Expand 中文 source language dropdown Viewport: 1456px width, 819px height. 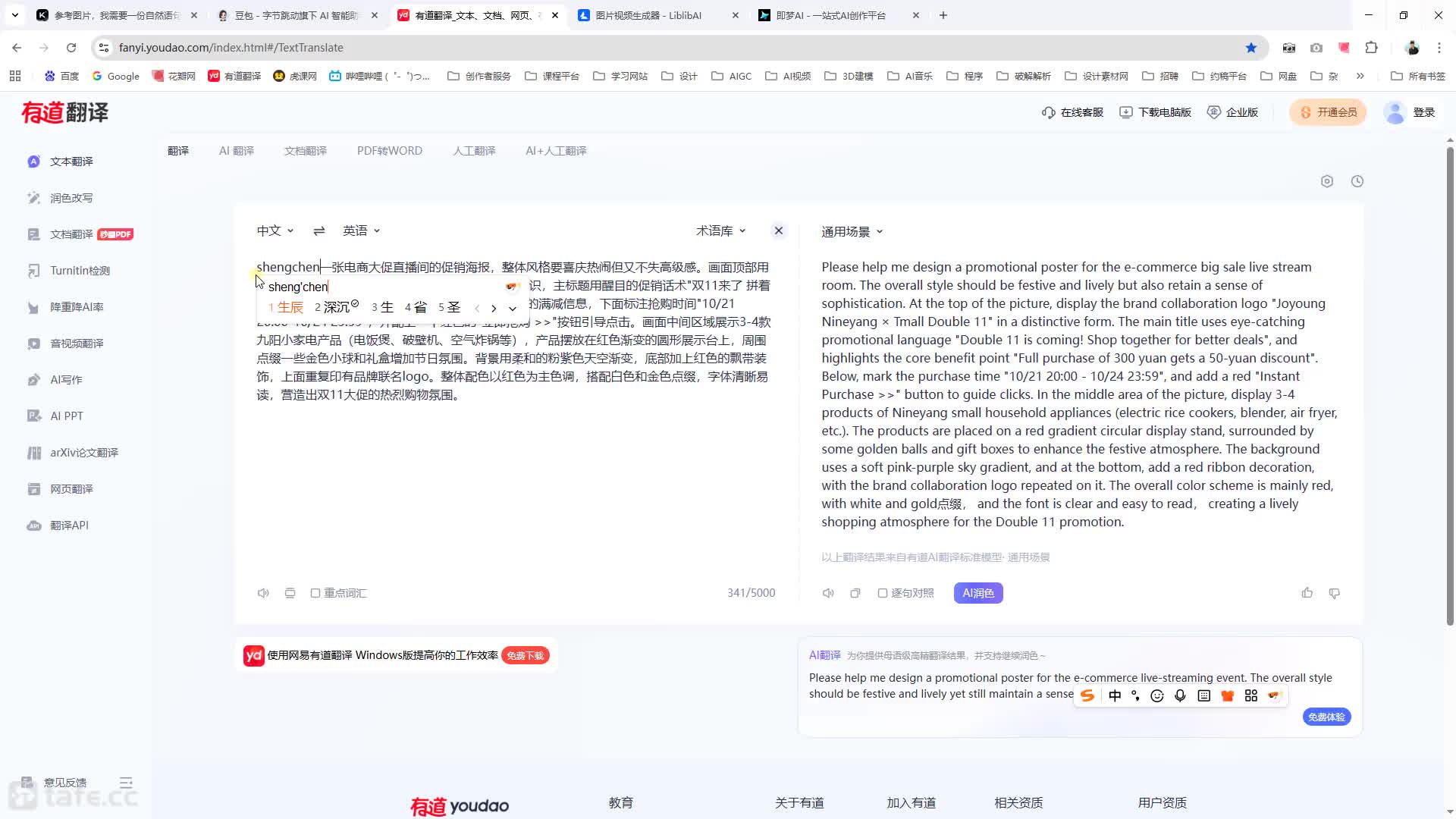[x=275, y=231]
